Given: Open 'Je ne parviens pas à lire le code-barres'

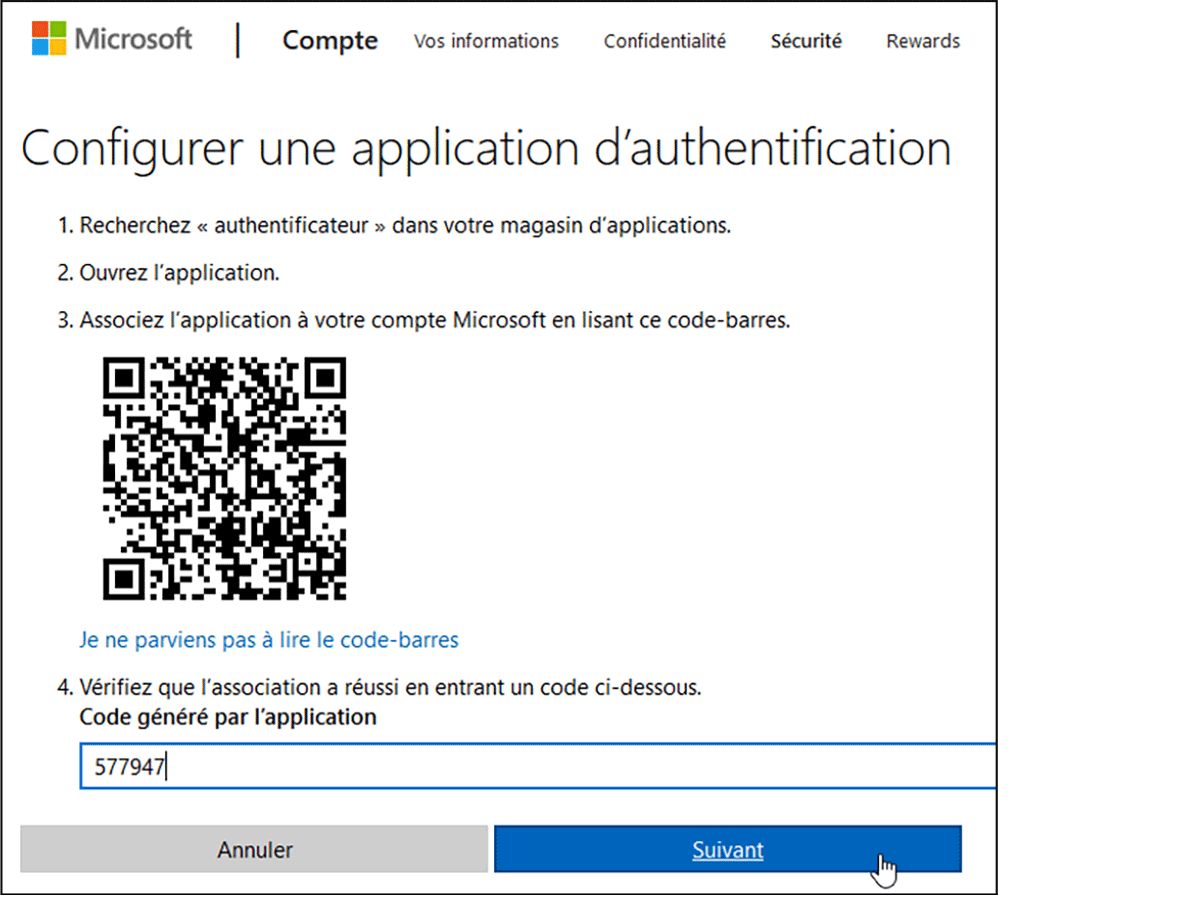Looking at the screenshot, I should (x=269, y=640).
